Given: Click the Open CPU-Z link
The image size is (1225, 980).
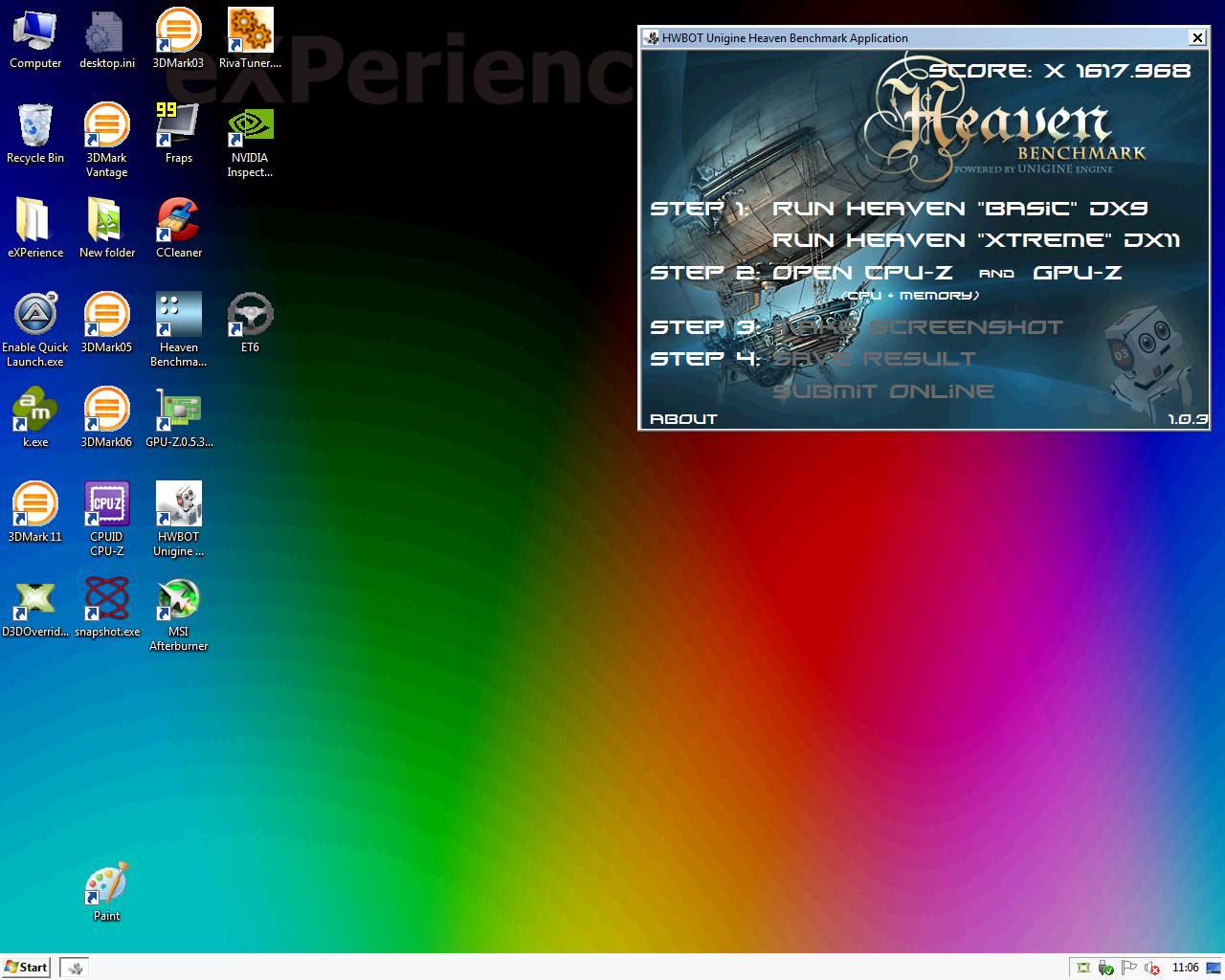Looking at the screenshot, I should [x=862, y=273].
